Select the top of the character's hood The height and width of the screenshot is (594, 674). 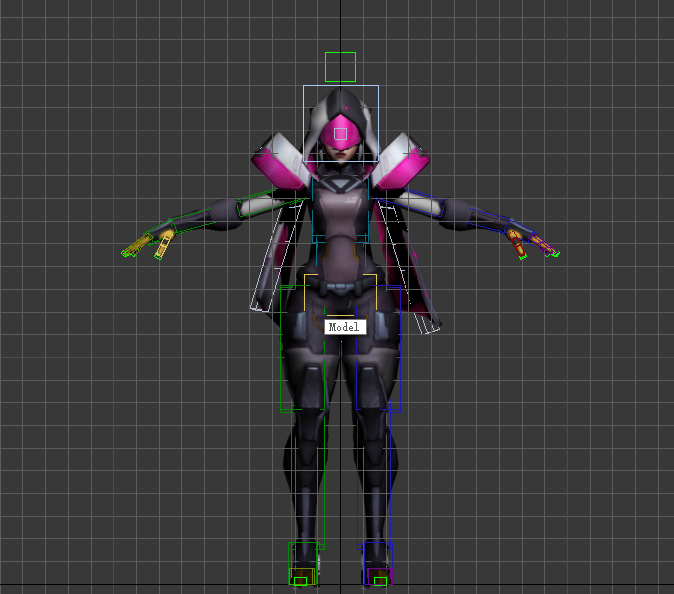coord(340,98)
